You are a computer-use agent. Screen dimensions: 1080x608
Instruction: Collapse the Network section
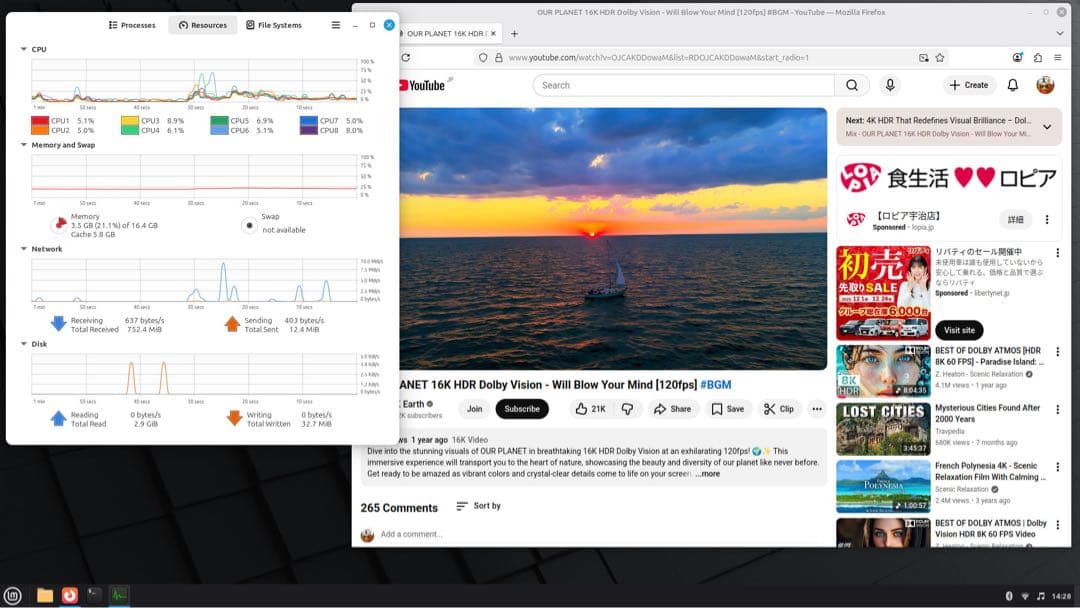tap(24, 249)
